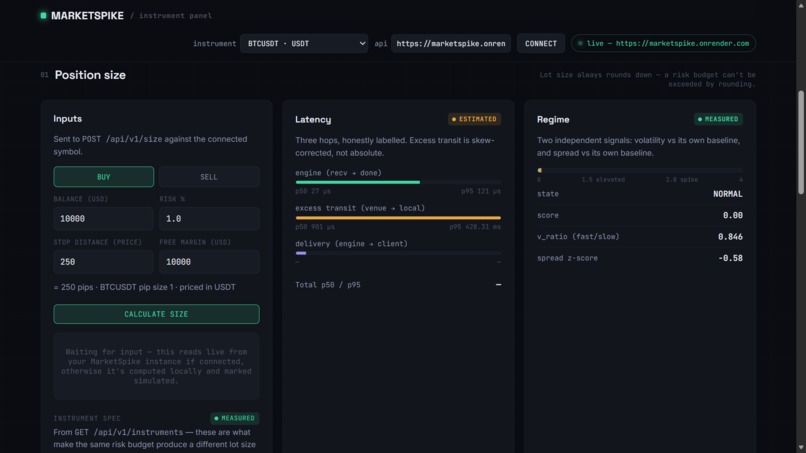Click the delivery (engine → client) bar

pyautogui.click(x=398, y=253)
